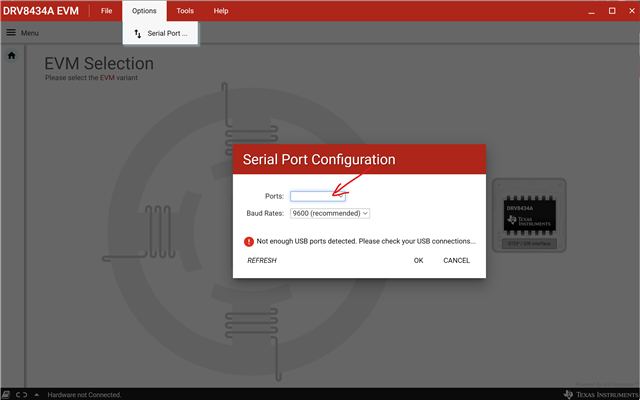
Task: Minimize the DRV8434A EVM window
Action: (591, 11)
